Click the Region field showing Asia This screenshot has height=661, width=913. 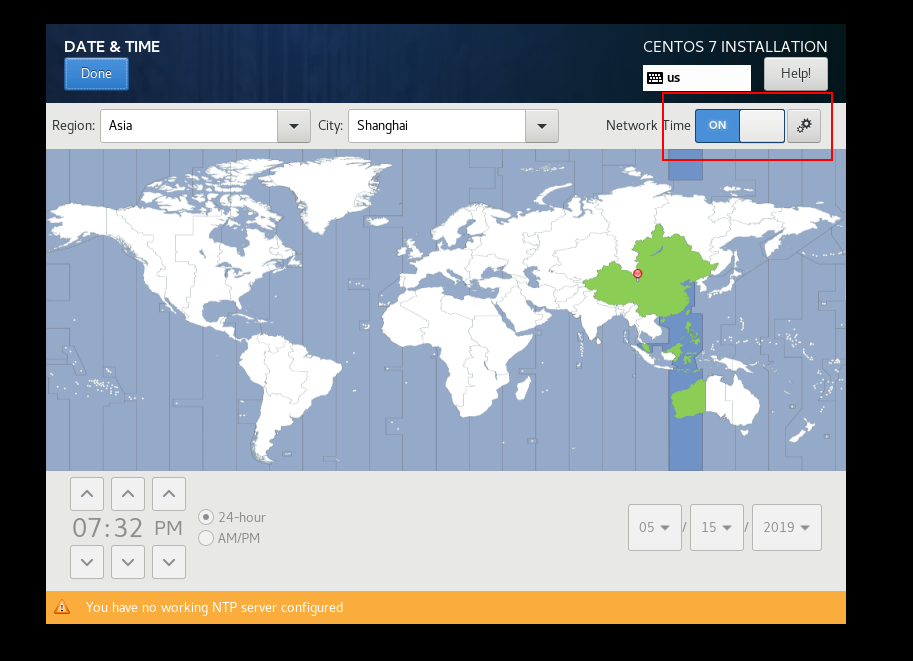tap(189, 126)
